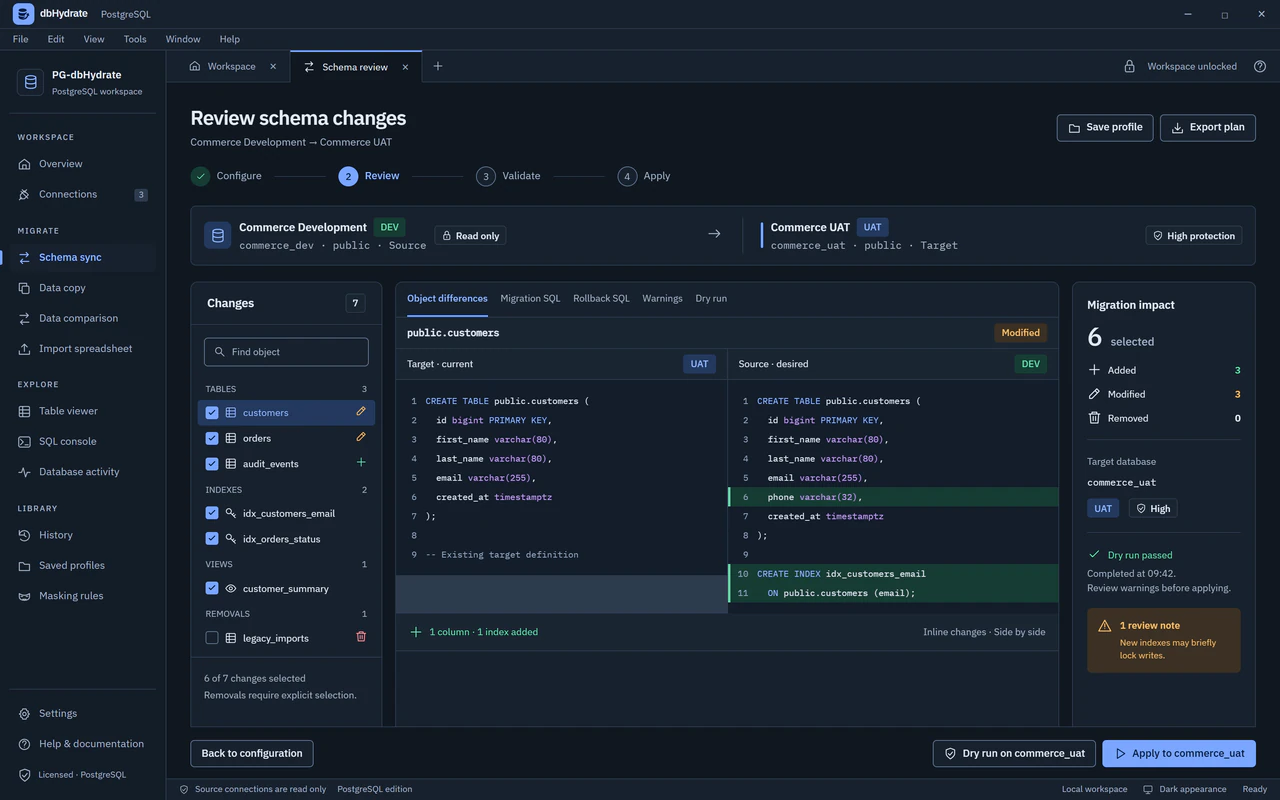
Task: Open Data comparison section
Action: [x=83, y=318]
